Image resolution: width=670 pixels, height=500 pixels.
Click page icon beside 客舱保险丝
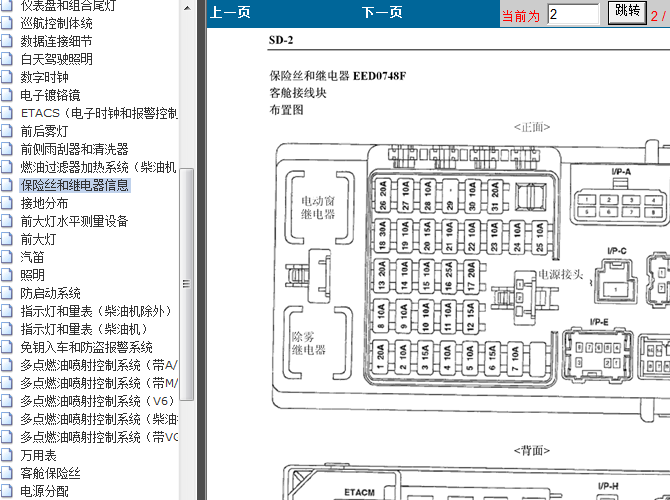tap(6, 473)
